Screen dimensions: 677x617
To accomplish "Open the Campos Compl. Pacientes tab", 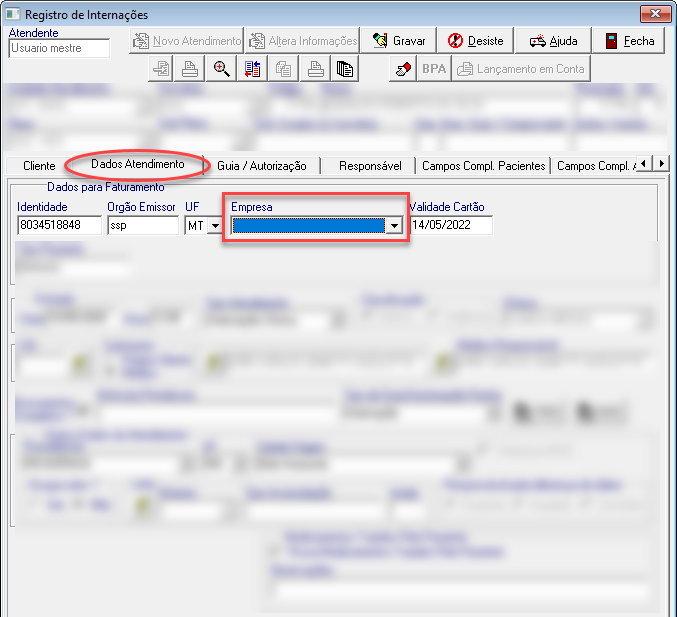I will point(484,166).
